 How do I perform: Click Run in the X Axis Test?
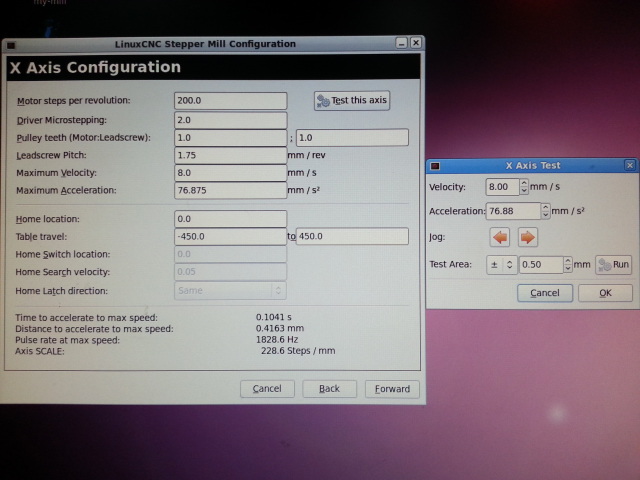[x=613, y=264]
